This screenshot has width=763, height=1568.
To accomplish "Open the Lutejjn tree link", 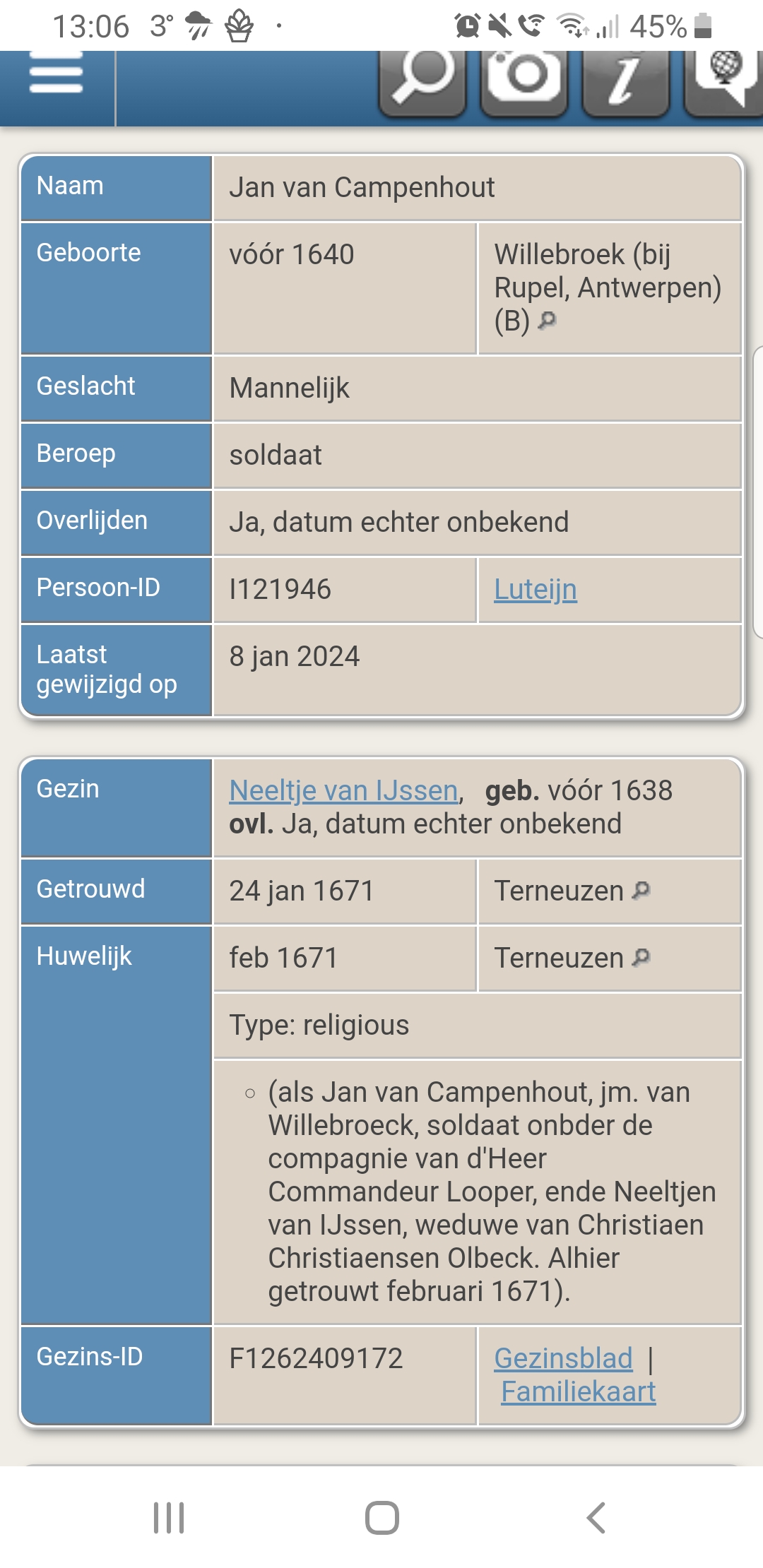I will 536,590.
